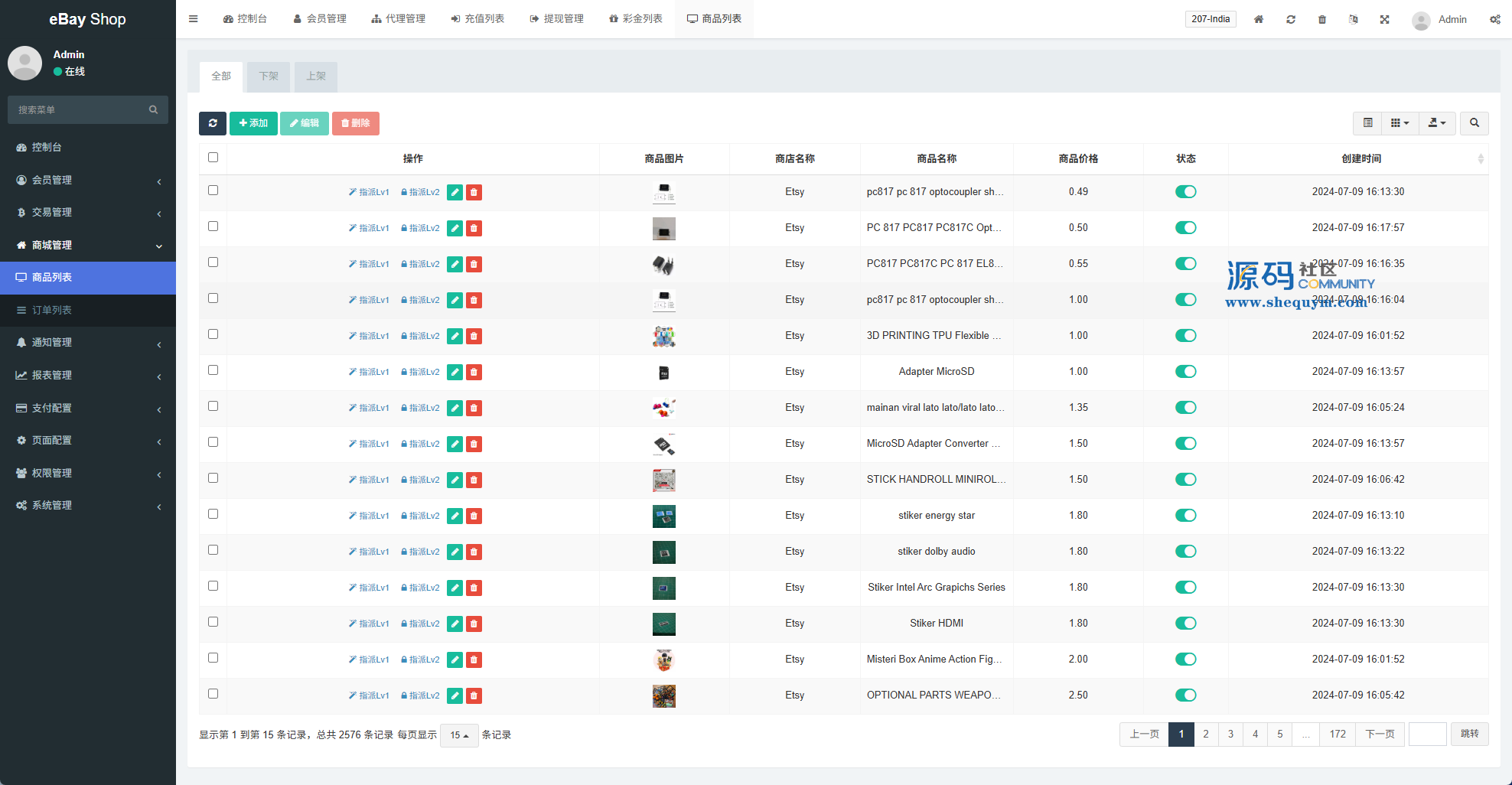
Task: Click the refresh icon button in table toolbar
Action: [x=213, y=123]
